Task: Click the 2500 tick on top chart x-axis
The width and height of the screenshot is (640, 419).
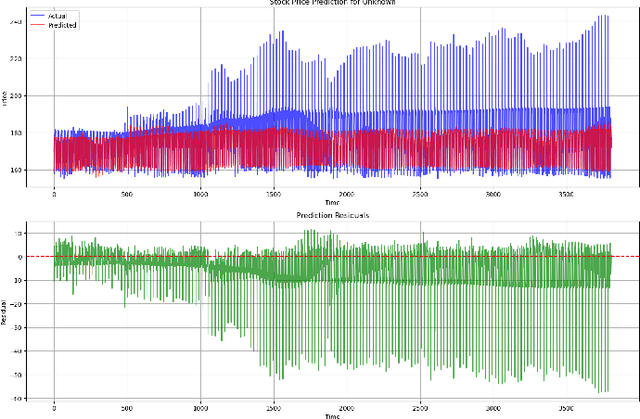Action: point(419,195)
